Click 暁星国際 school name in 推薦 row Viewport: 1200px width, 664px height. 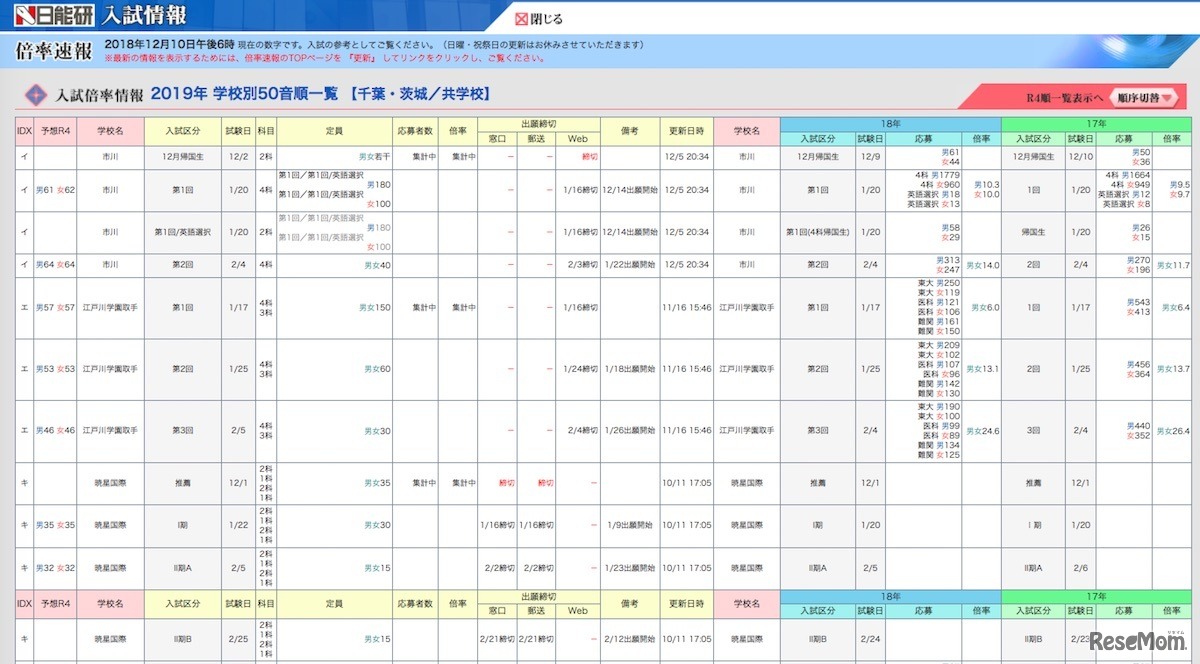click(x=110, y=483)
